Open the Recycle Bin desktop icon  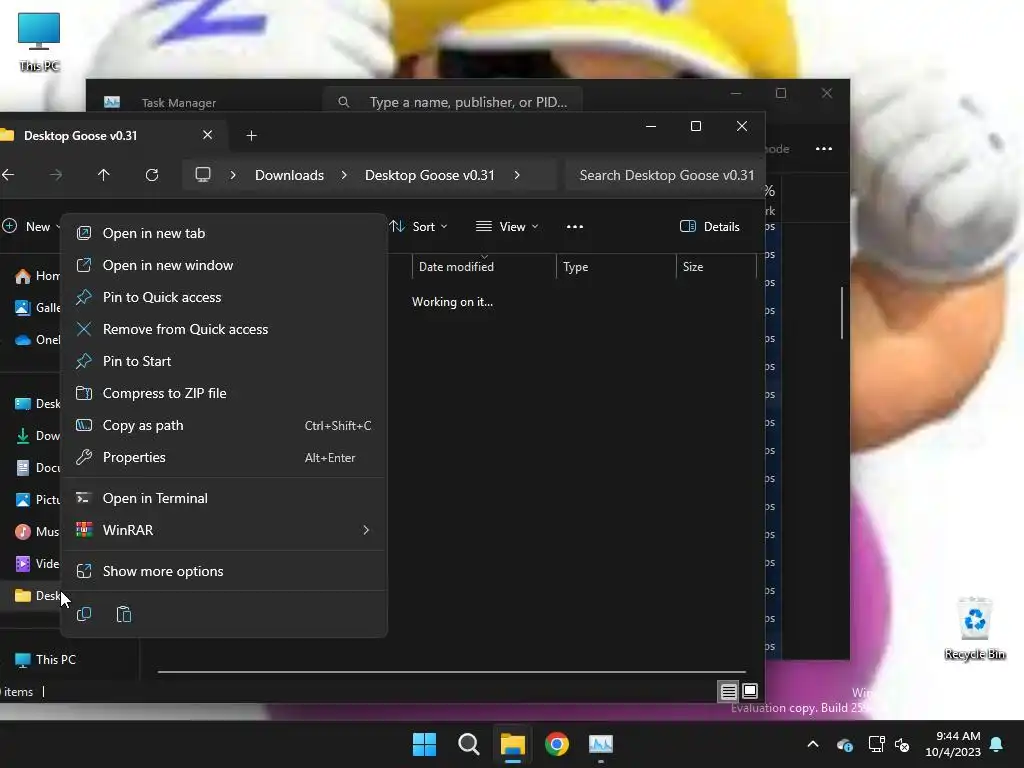point(974,628)
